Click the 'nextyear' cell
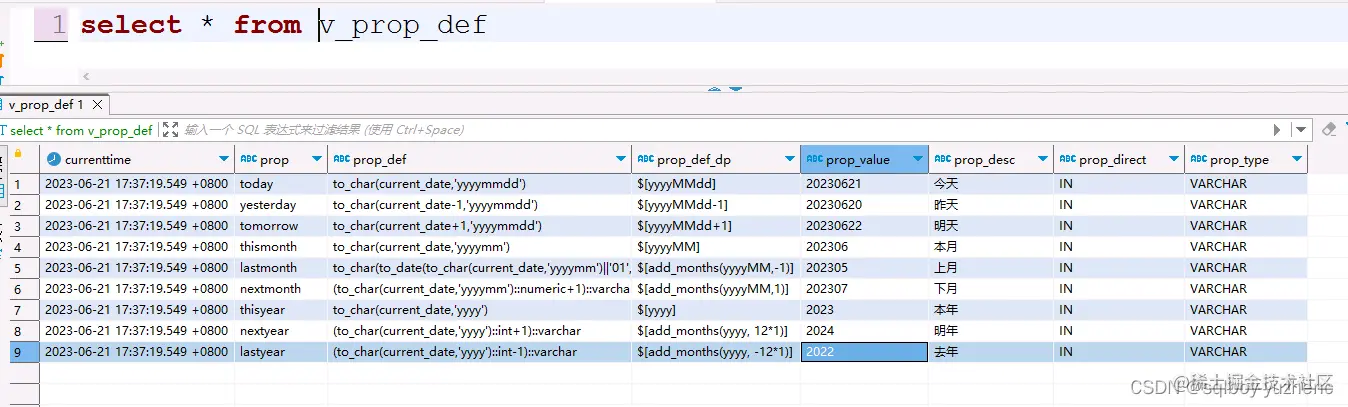Image resolution: width=1348 pixels, height=407 pixels. click(x=281, y=331)
